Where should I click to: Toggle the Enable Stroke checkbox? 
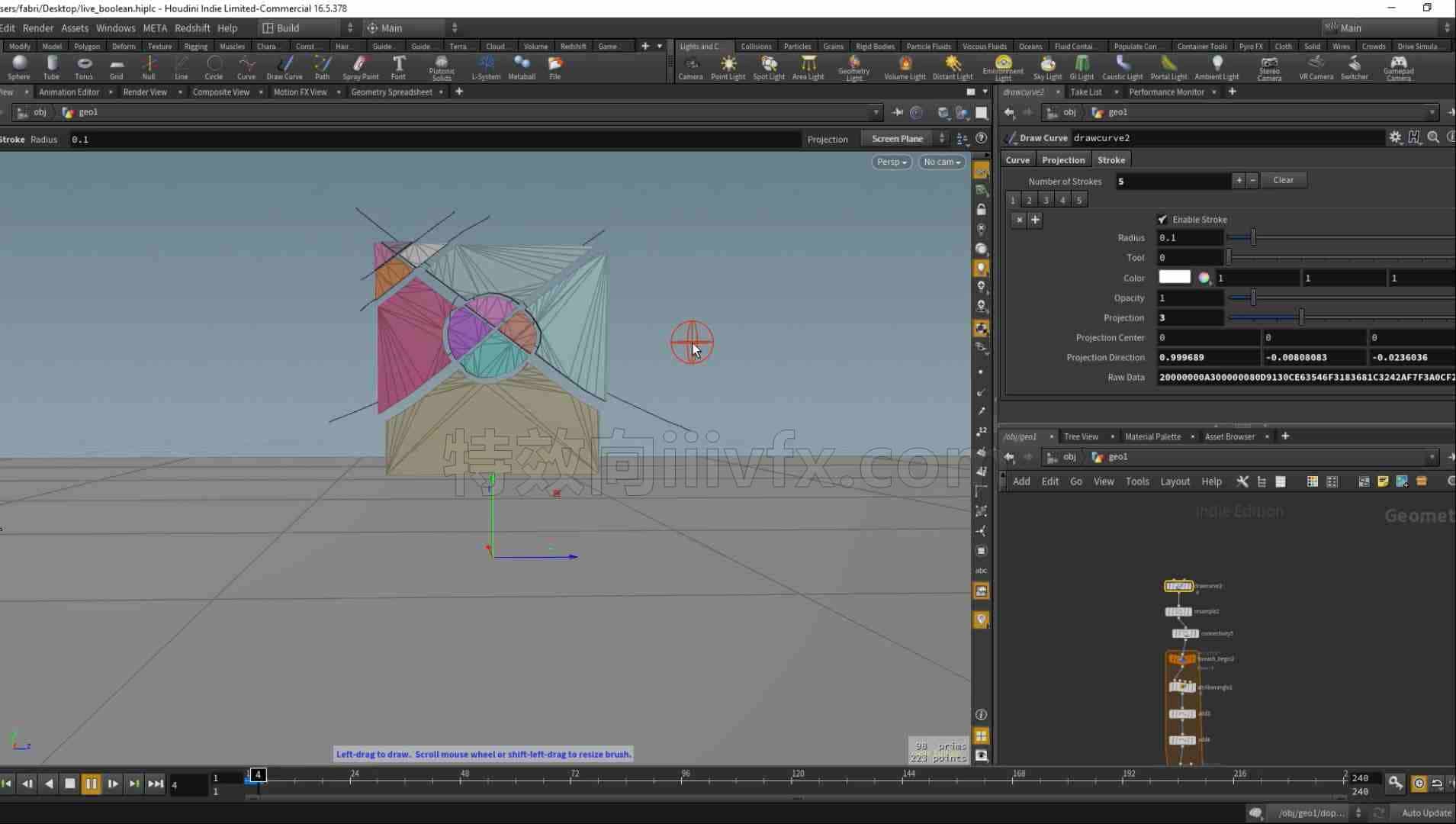[1162, 219]
